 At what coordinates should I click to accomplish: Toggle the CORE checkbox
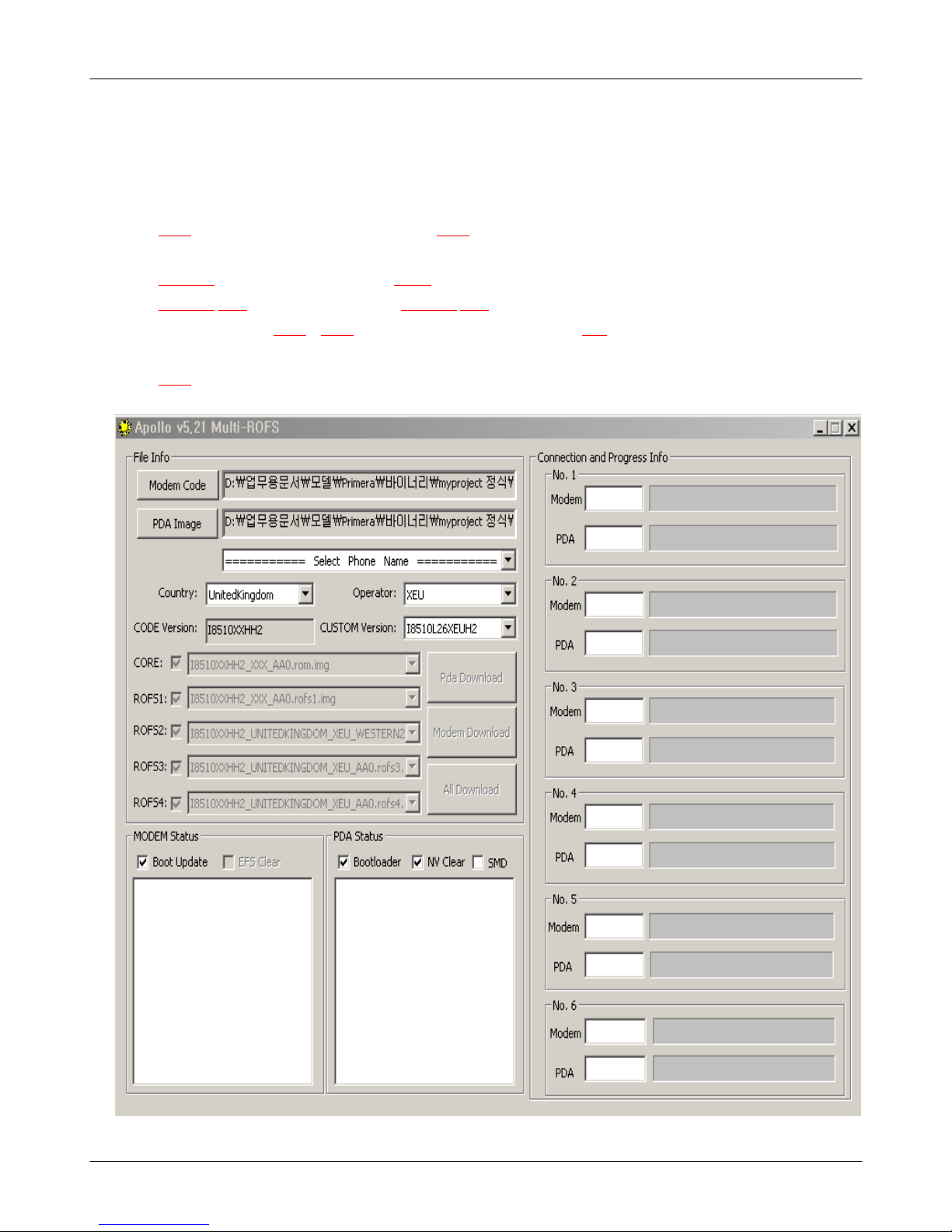[176, 663]
